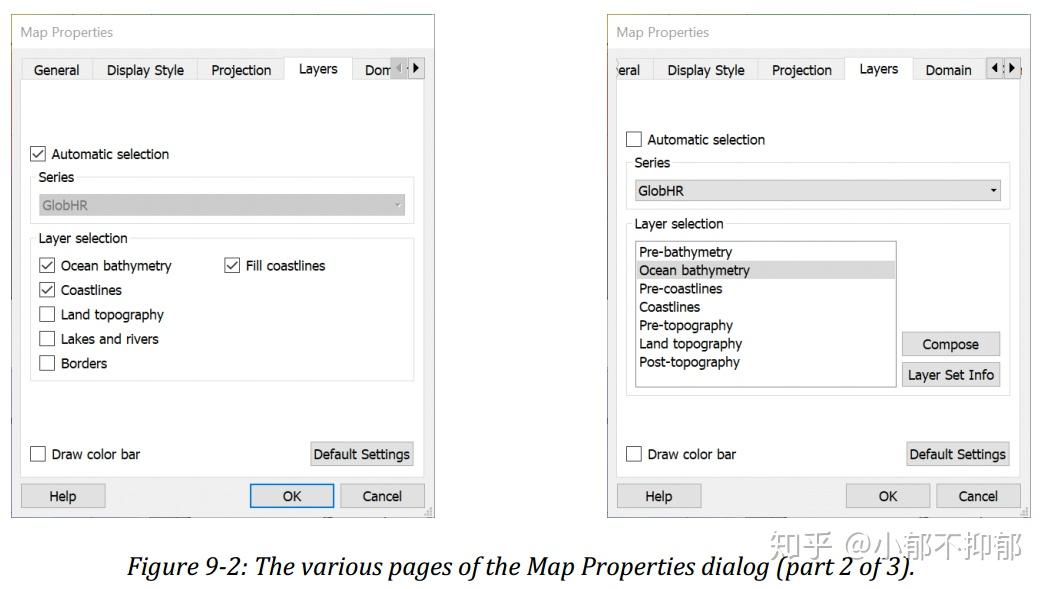Check Automatic selection in the right dialog
This screenshot has height=589, width=1049.
634,140
